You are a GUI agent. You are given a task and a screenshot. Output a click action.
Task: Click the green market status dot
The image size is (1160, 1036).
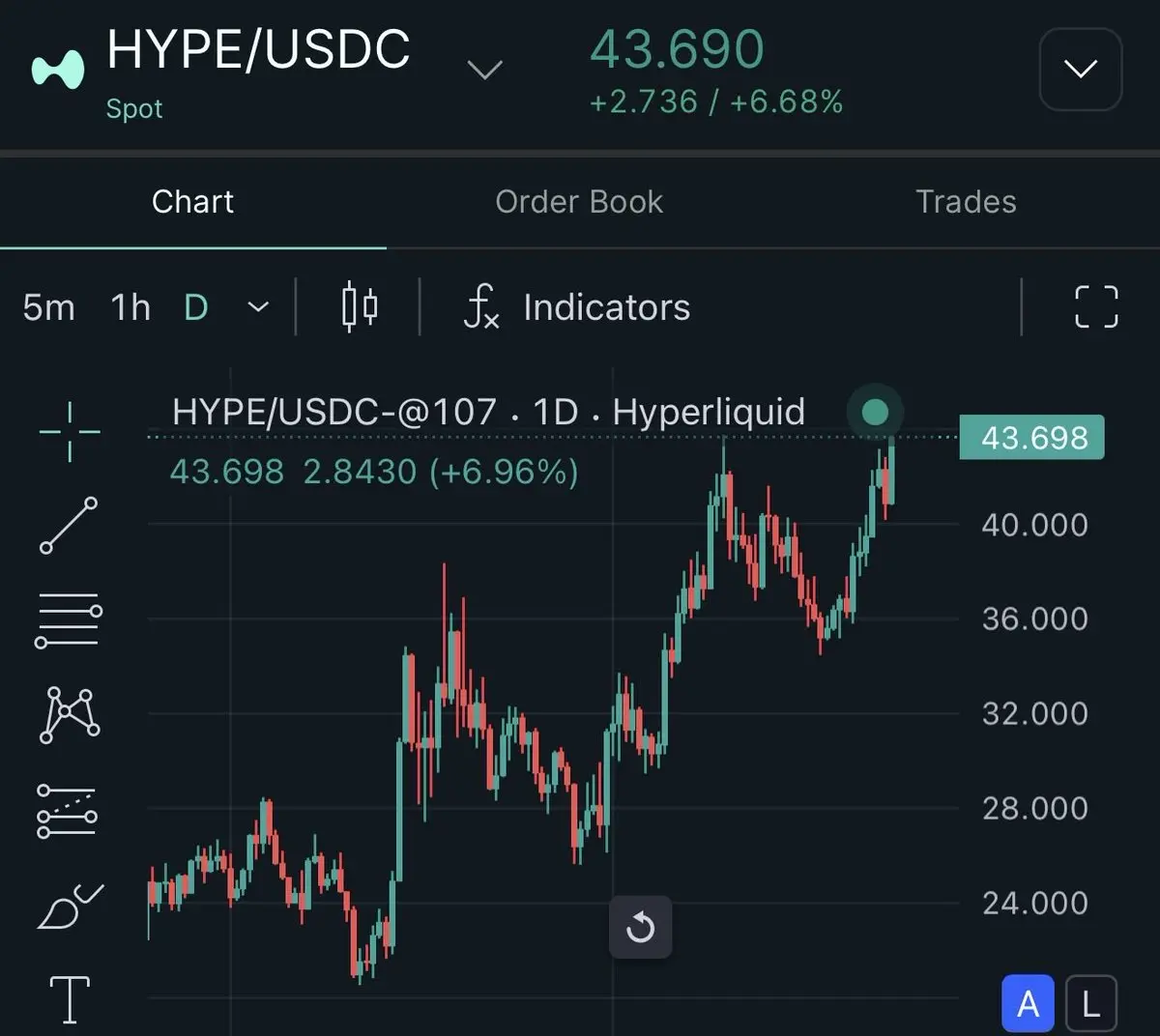pos(875,413)
